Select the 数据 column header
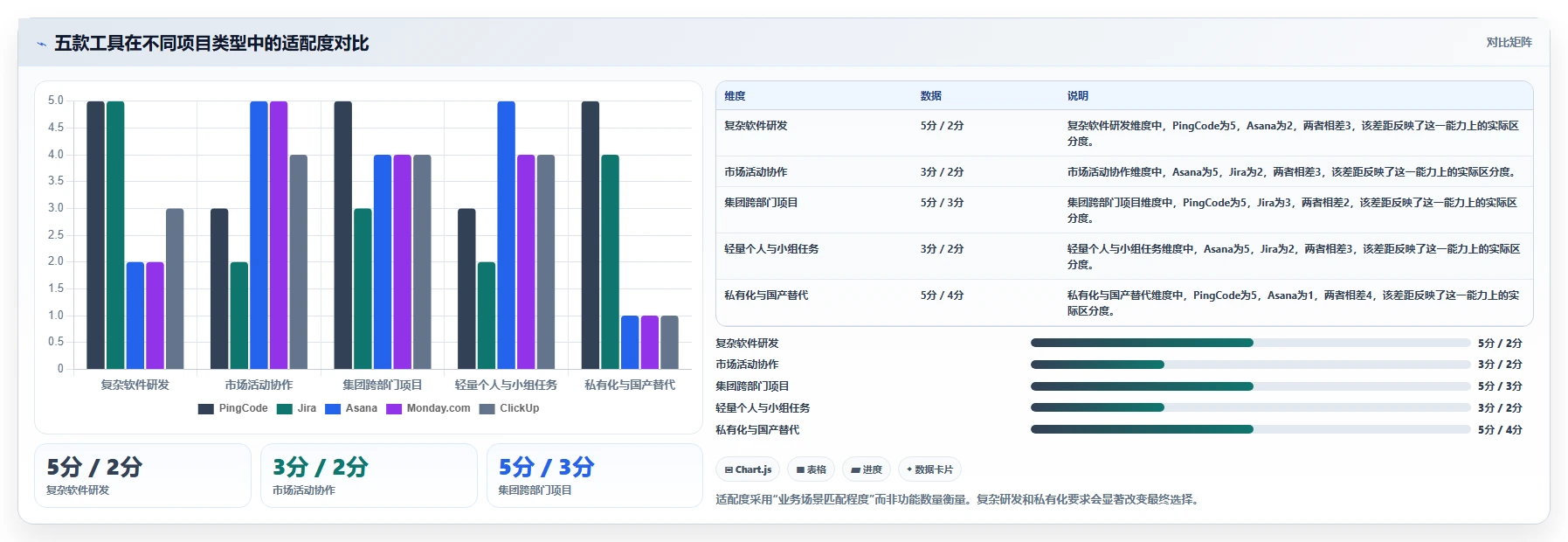 930,96
